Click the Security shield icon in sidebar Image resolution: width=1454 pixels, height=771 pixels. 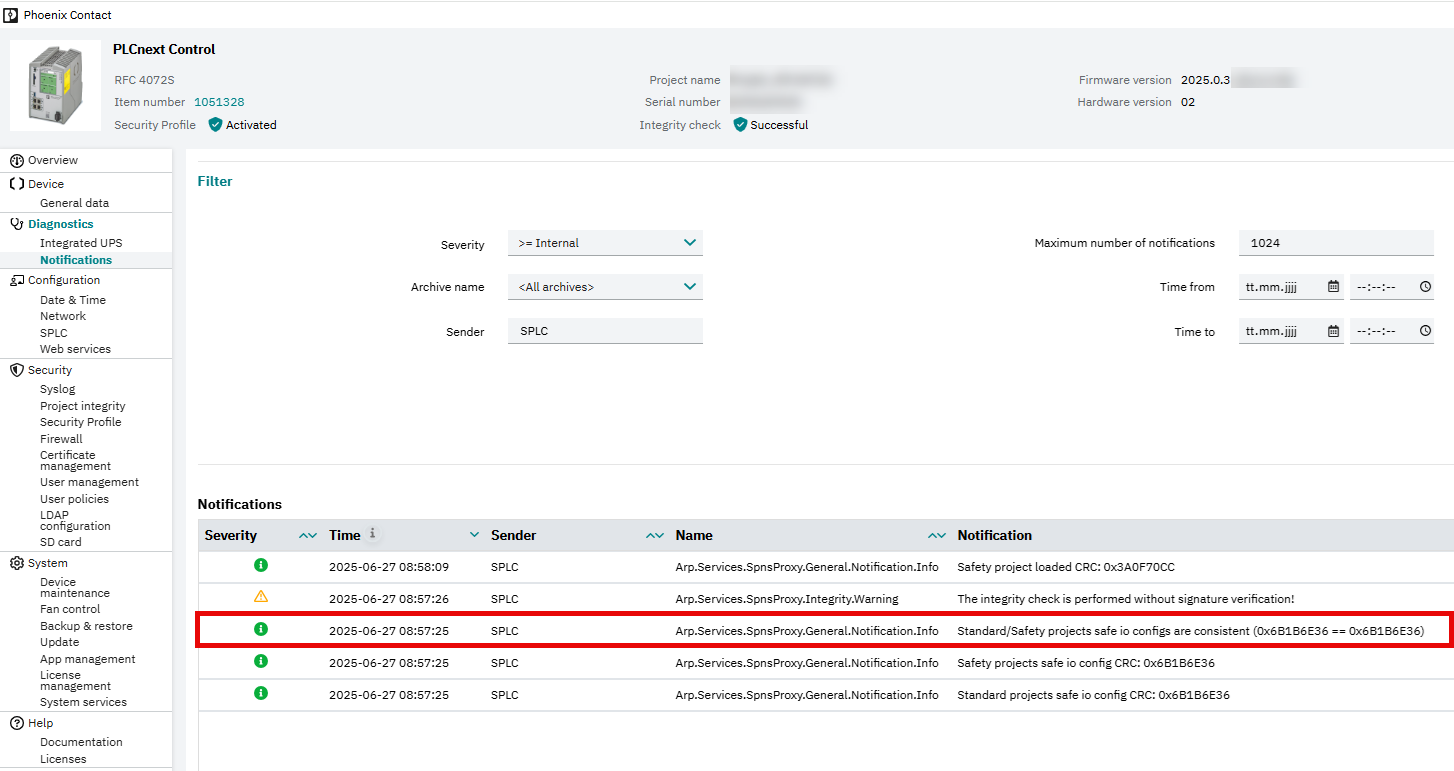tap(17, 370)
